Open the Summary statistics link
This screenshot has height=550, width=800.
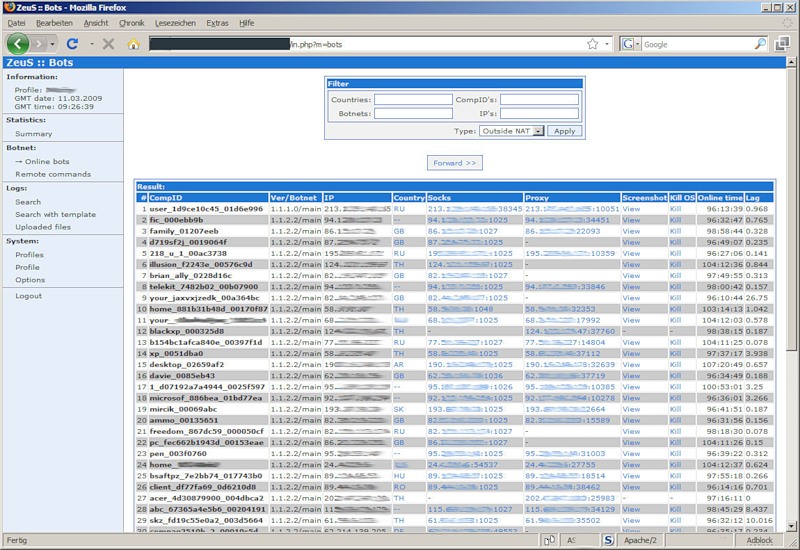34,134
